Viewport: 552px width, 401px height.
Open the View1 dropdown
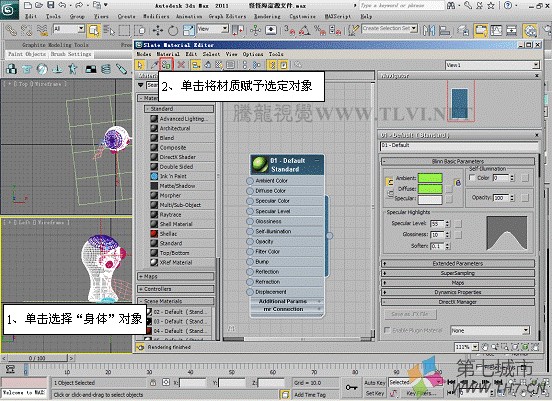tap(492, 65)
